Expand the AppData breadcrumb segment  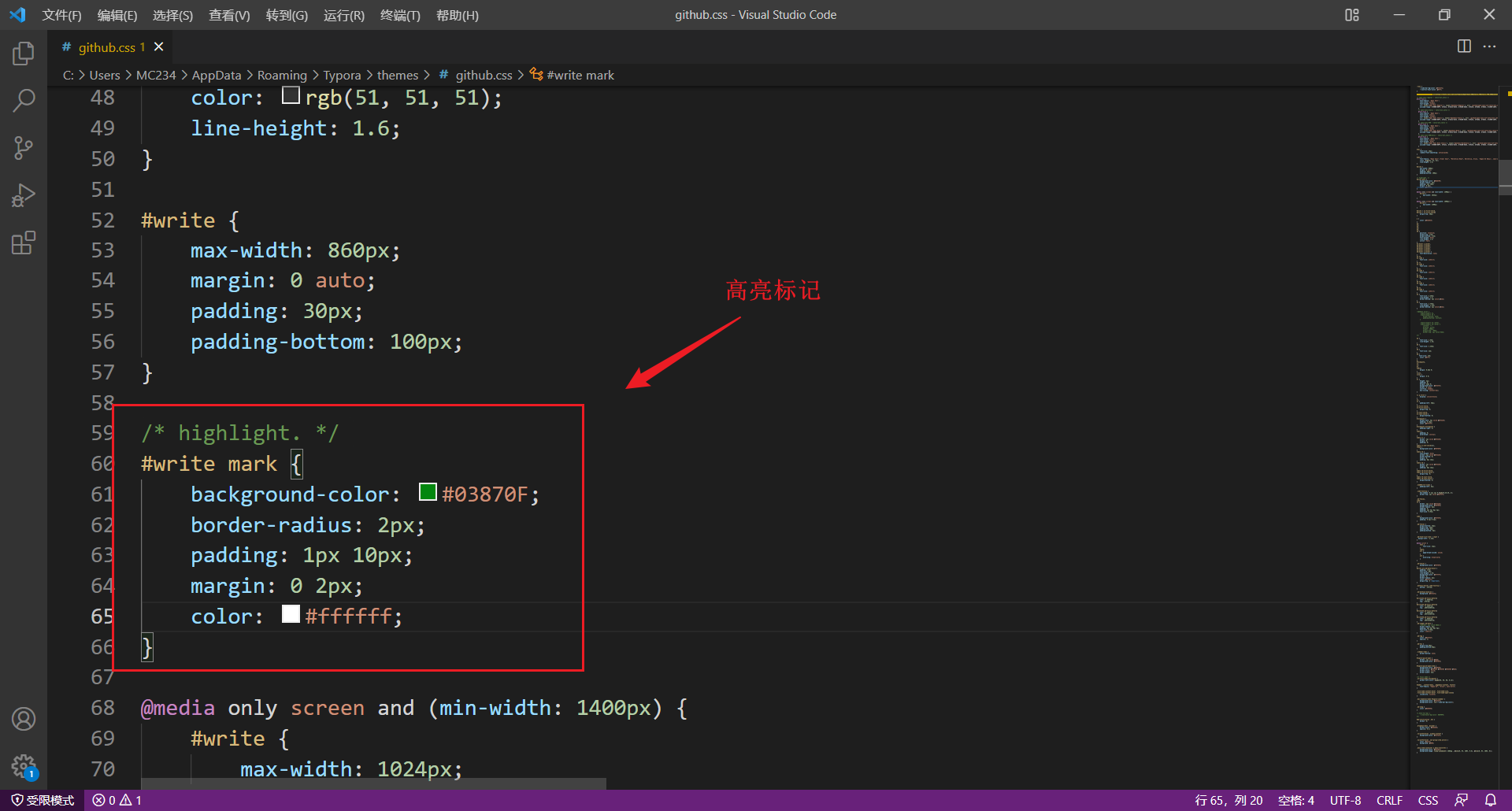[x=217, y=75]
